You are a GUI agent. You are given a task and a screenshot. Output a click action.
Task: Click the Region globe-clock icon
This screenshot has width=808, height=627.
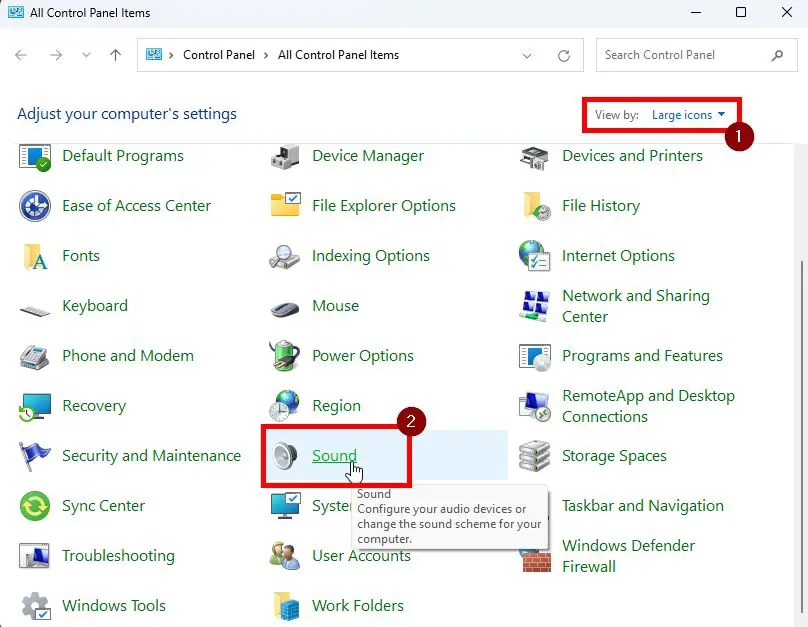(284, 405)
